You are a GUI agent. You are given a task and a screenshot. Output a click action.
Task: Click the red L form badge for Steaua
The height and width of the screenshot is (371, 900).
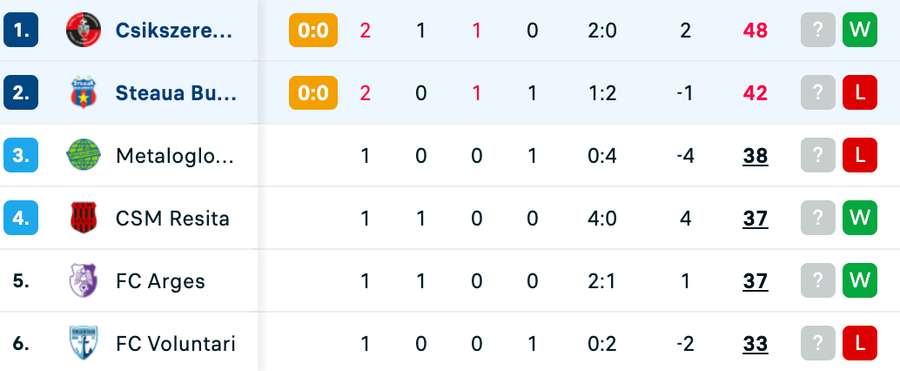pos(860,92)
